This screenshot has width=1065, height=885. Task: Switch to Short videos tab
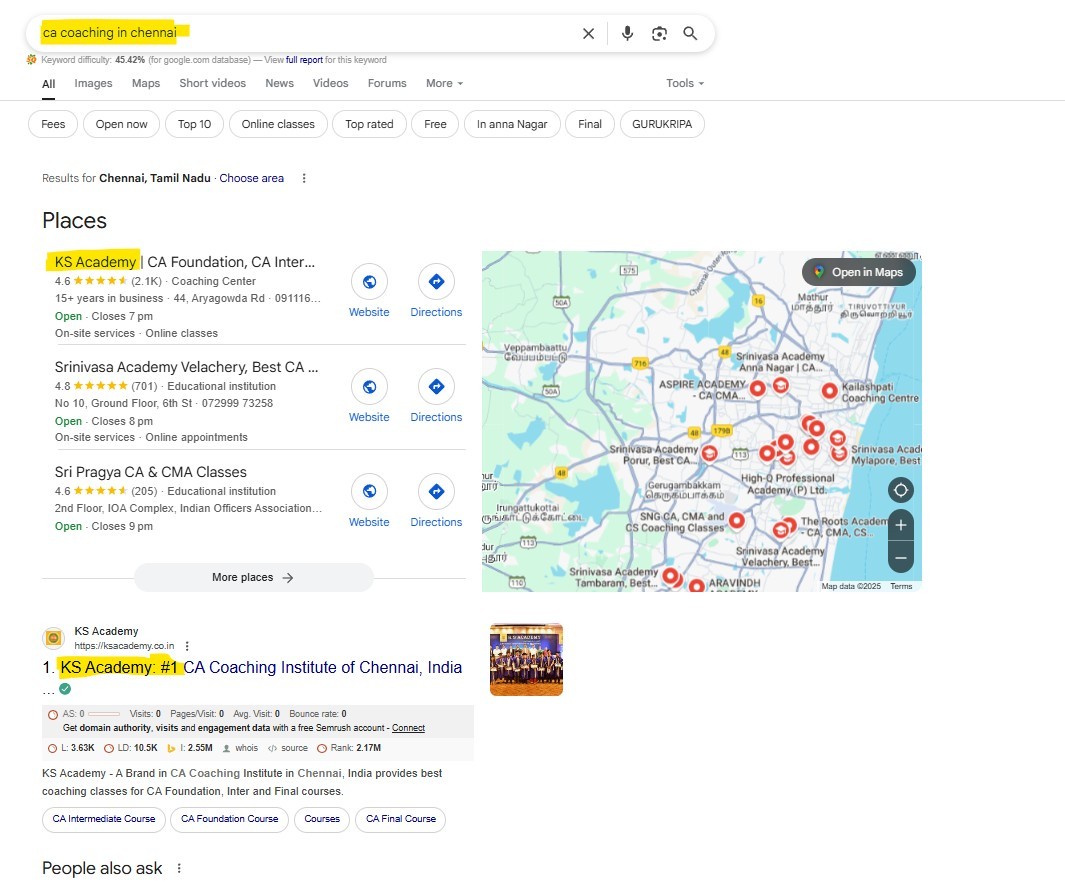pos(213,83)
